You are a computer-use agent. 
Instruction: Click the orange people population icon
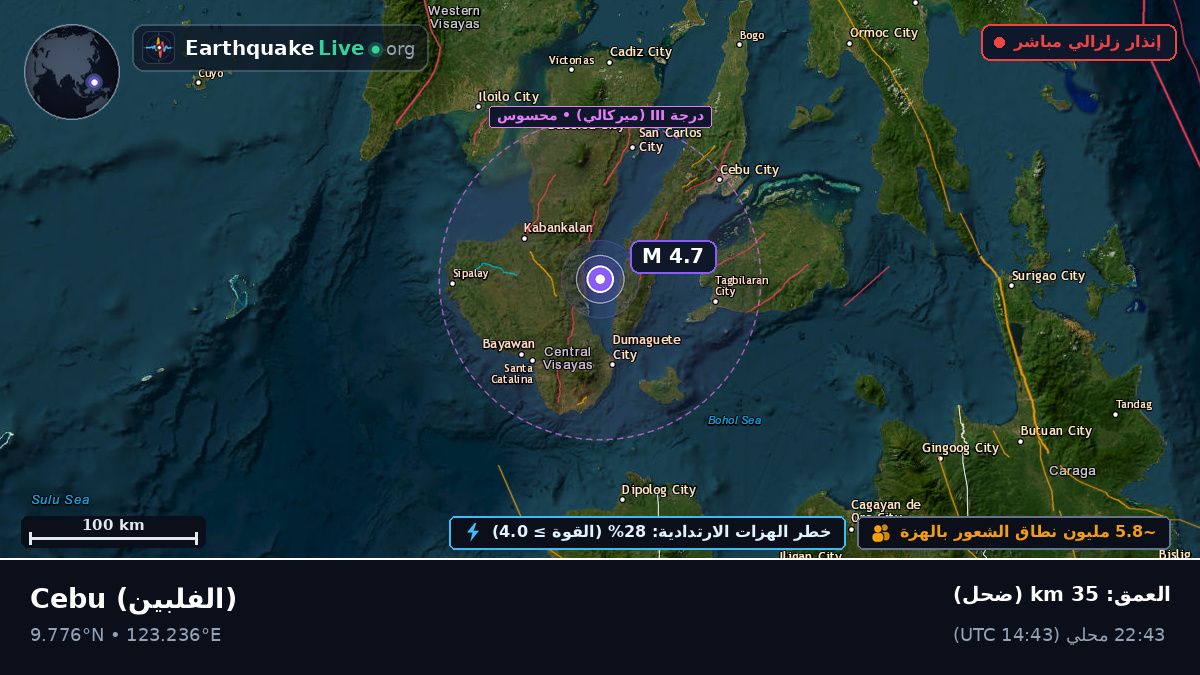(x=881, y=533)
